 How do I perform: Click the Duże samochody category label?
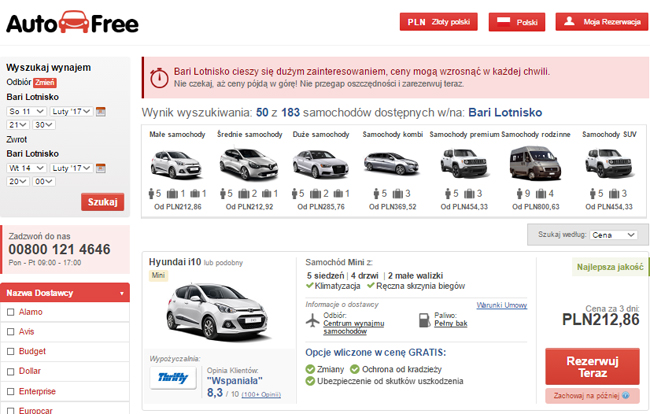tap(321, 134)
